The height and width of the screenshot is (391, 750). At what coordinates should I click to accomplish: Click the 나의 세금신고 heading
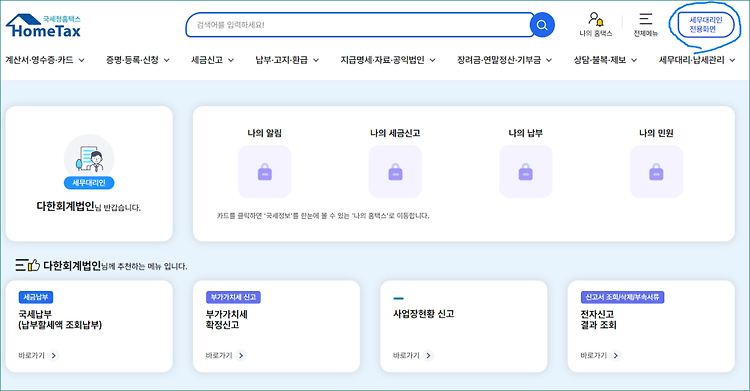[395, 133]
